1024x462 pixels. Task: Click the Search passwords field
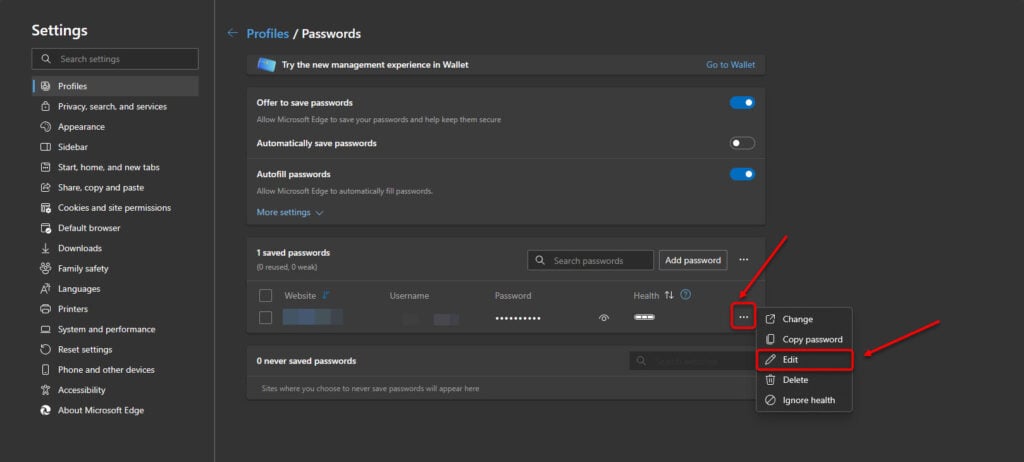pos(590,260)
